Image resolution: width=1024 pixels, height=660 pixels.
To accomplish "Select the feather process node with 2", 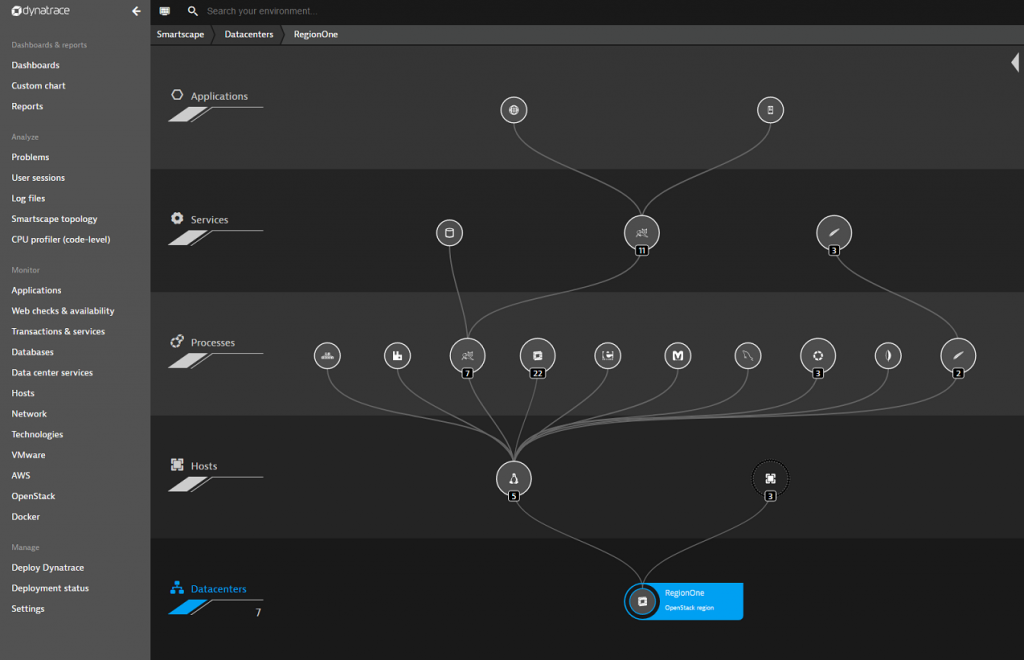I will pyautogui.click(x=958, y=356).
